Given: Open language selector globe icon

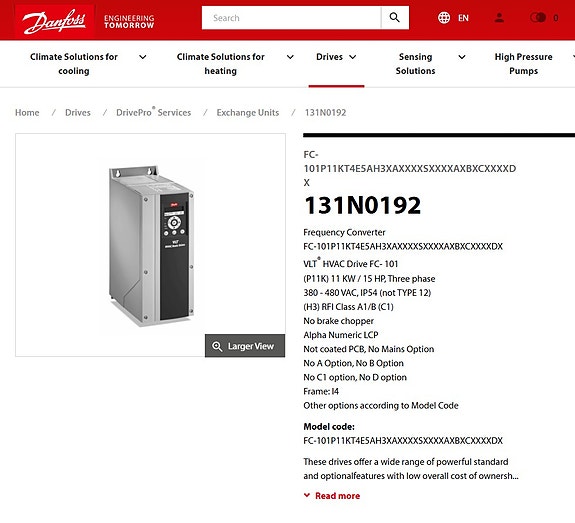Looking at the screenshot, I should click(x=444, y=18).
